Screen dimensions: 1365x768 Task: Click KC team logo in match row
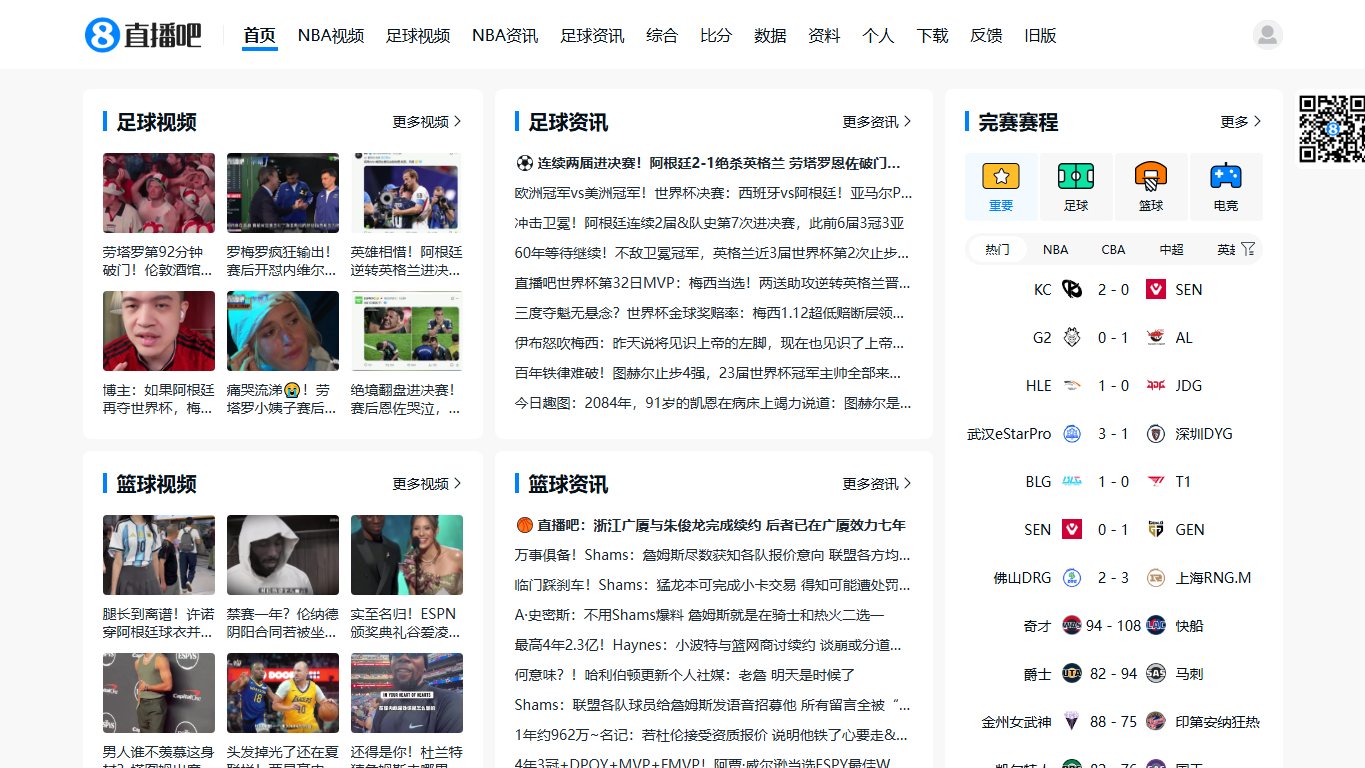coord(1072,289)
